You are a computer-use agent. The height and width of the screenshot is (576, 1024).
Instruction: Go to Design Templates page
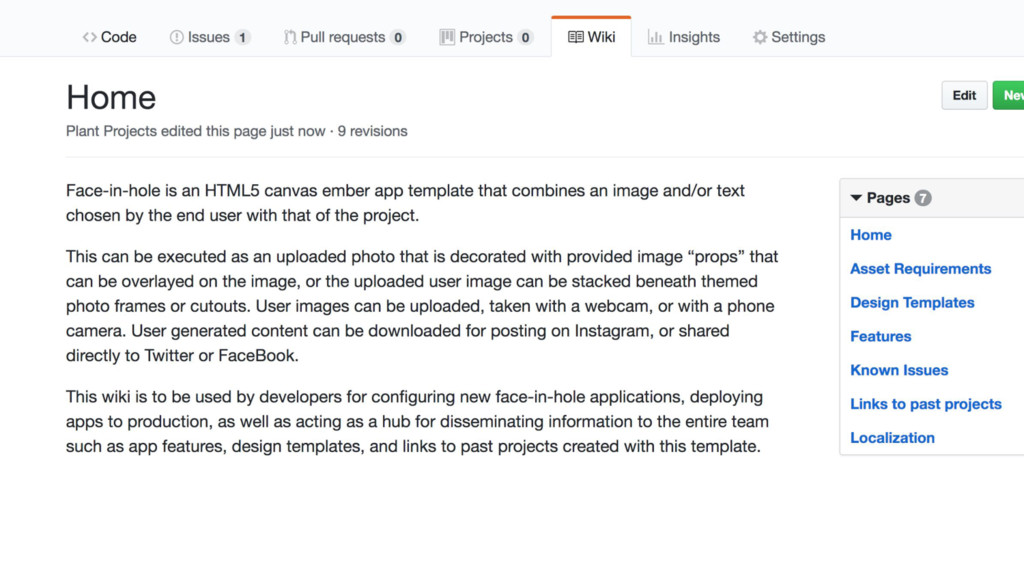(x=912, y=303)
